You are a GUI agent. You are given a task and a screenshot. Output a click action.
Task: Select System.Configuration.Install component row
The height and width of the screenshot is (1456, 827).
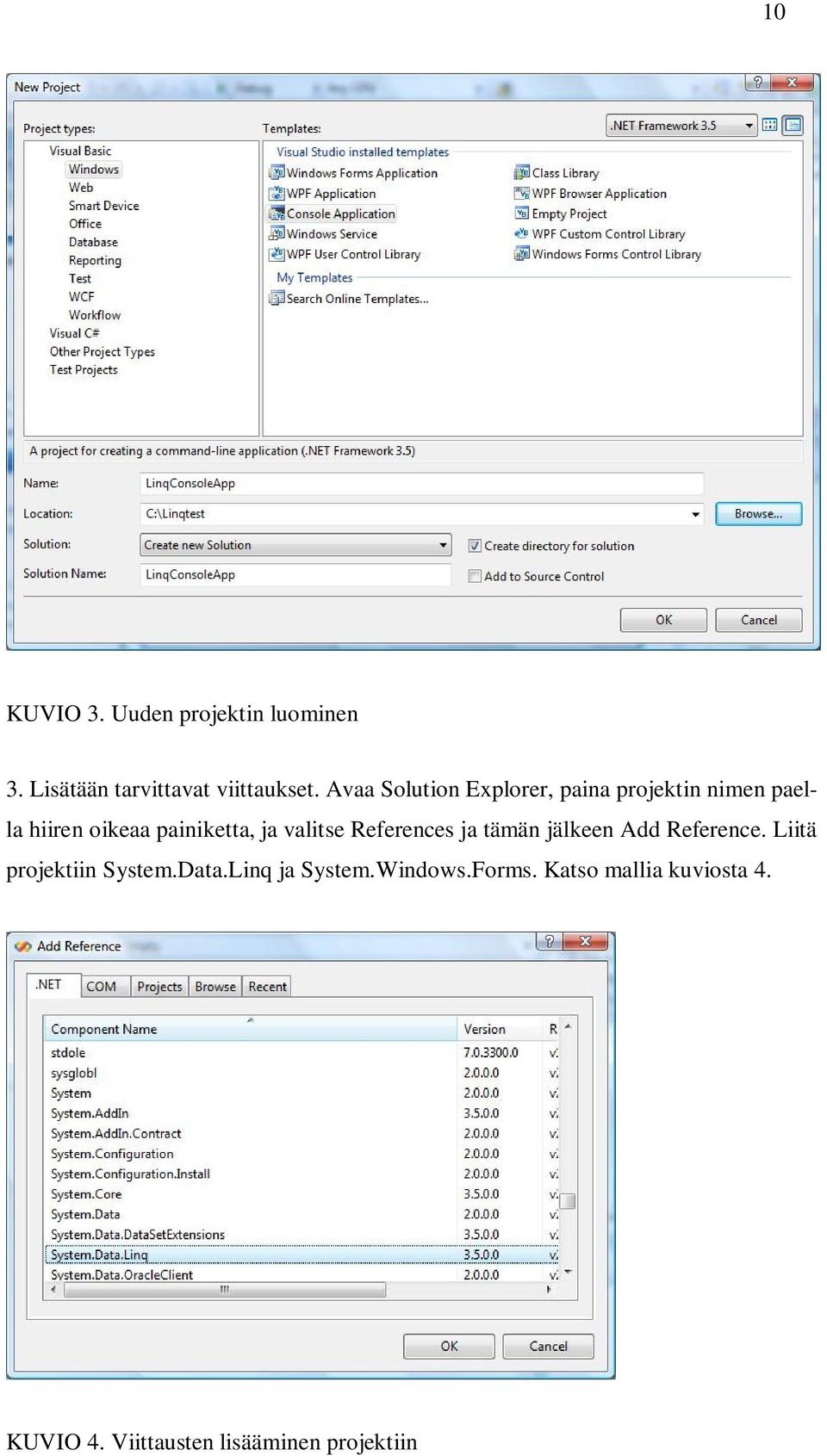tap(302, 1174)
